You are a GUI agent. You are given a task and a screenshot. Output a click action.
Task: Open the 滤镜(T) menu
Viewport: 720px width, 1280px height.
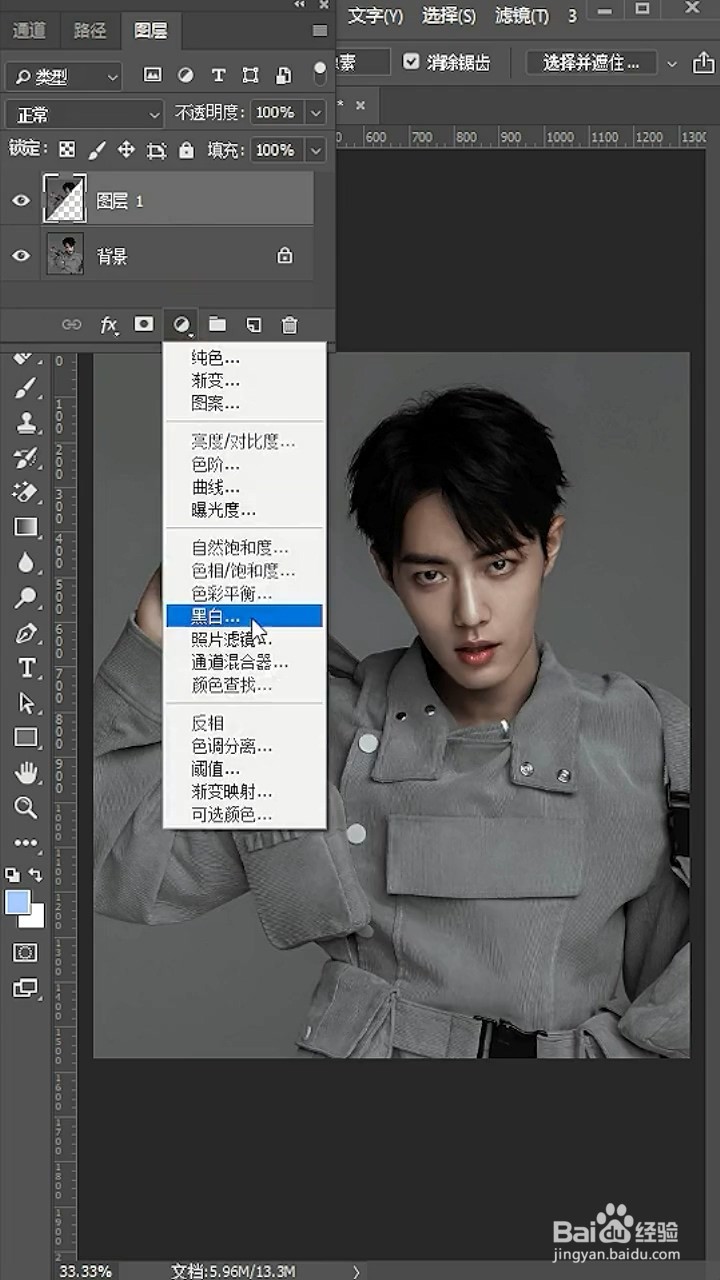point(522,15)
